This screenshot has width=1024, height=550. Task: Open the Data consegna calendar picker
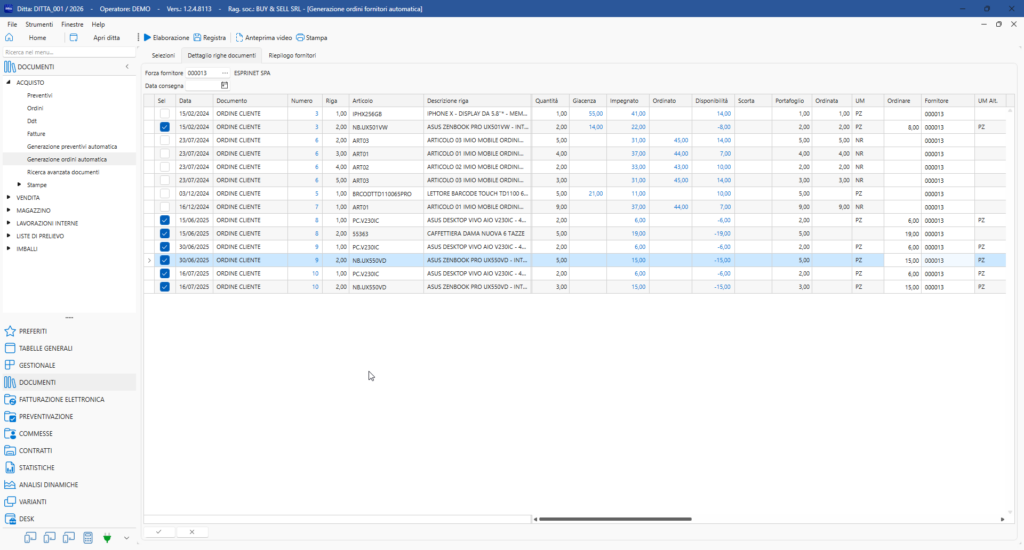[x=224, y=86]
